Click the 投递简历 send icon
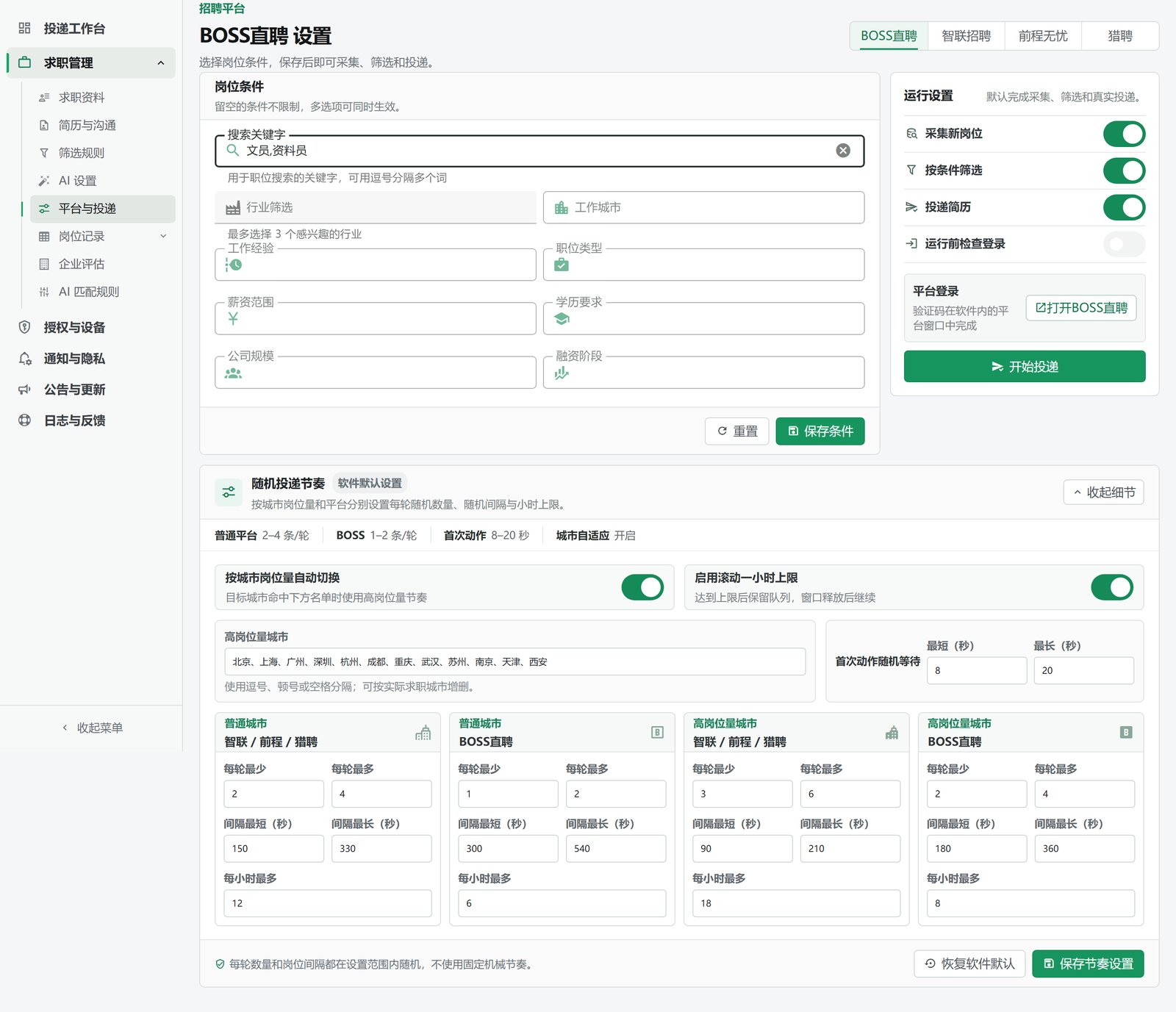The width and height of the screenshot is (1176, 1012). pyautogui.click(x=911, y=207)
